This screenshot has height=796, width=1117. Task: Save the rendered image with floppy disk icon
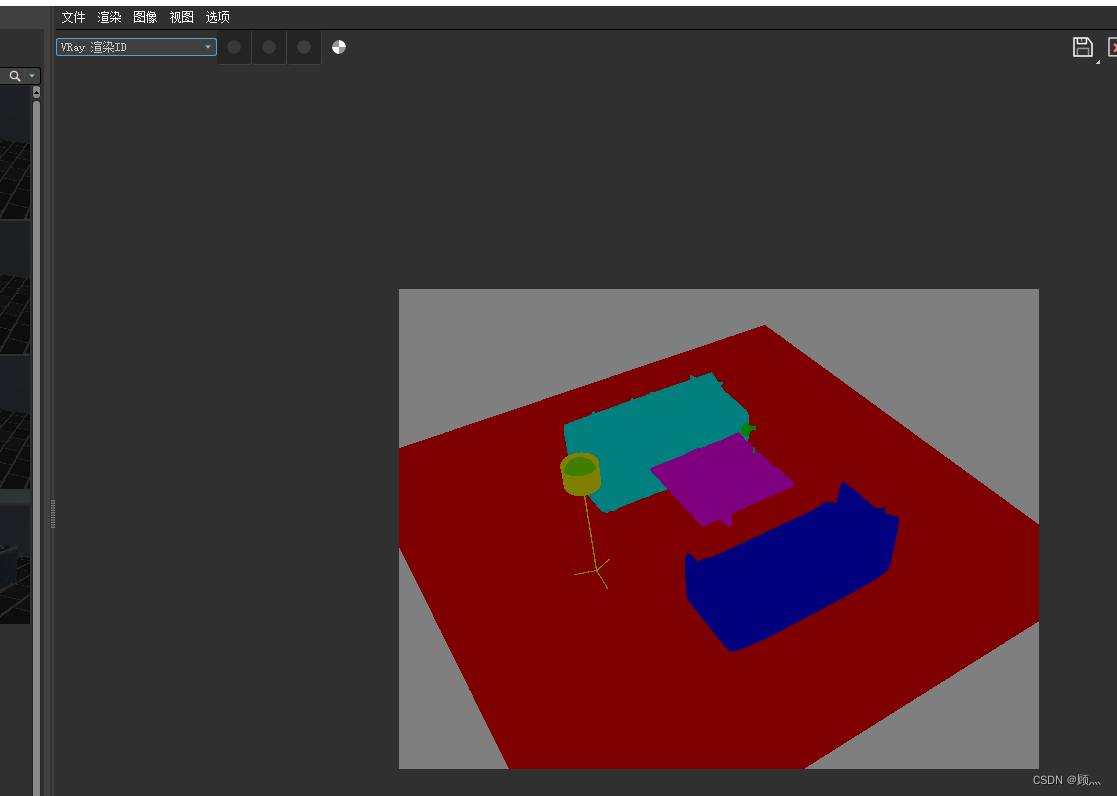(1083, 46)
